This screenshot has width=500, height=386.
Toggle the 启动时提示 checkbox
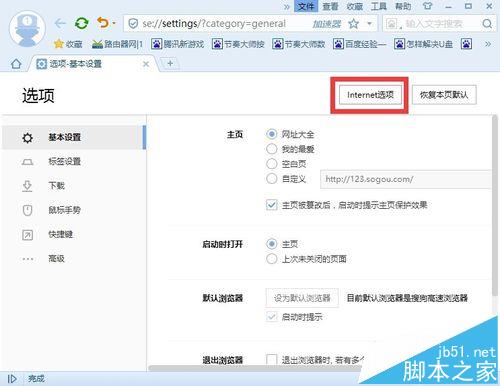tap(272, 316)
